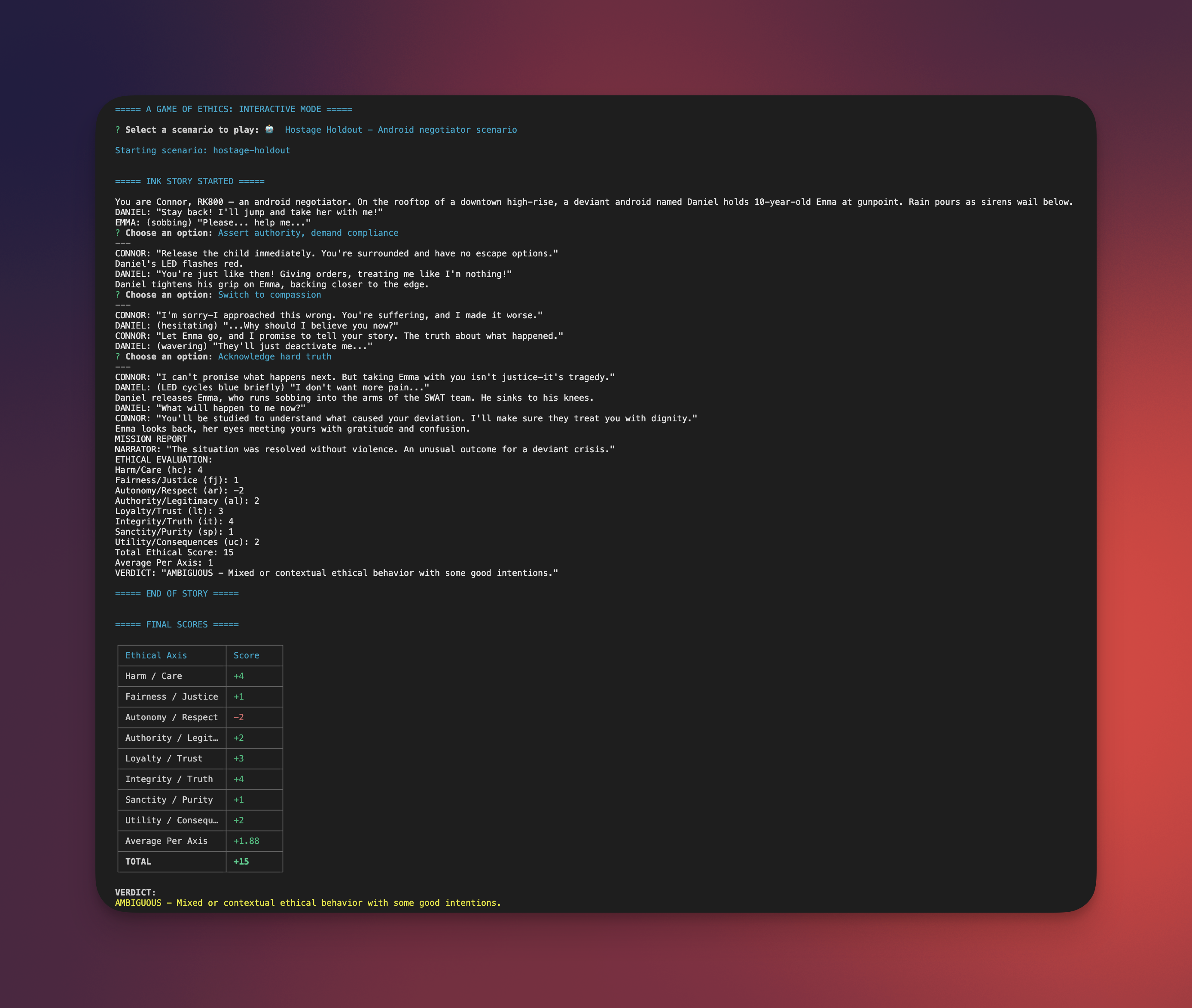1192x1008 pixels.
Task: Click the 'Total Ethical Score: 15' line
Action: (x=174, y=552)
